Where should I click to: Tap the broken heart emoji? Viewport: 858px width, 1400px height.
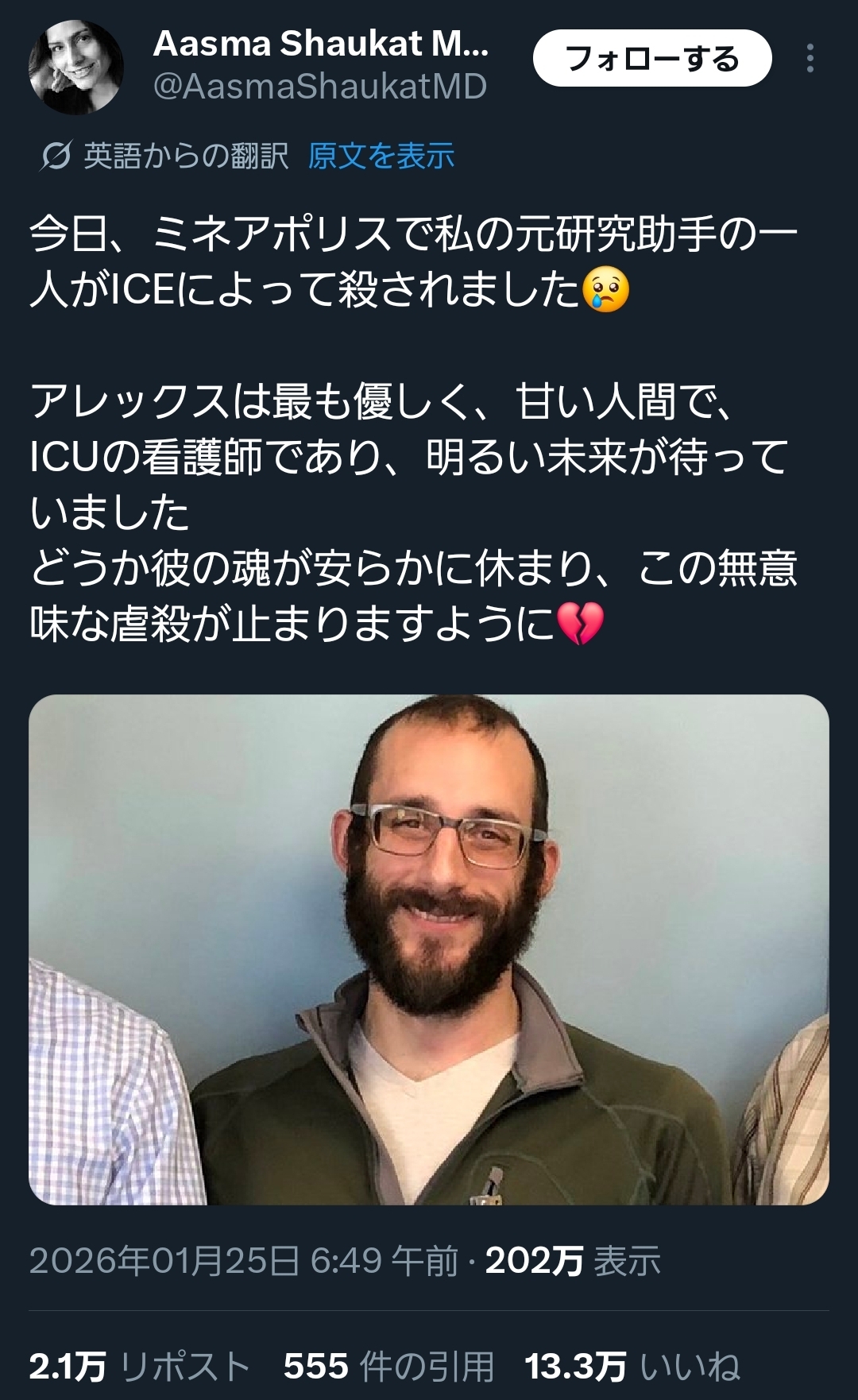tap(581, 624)
